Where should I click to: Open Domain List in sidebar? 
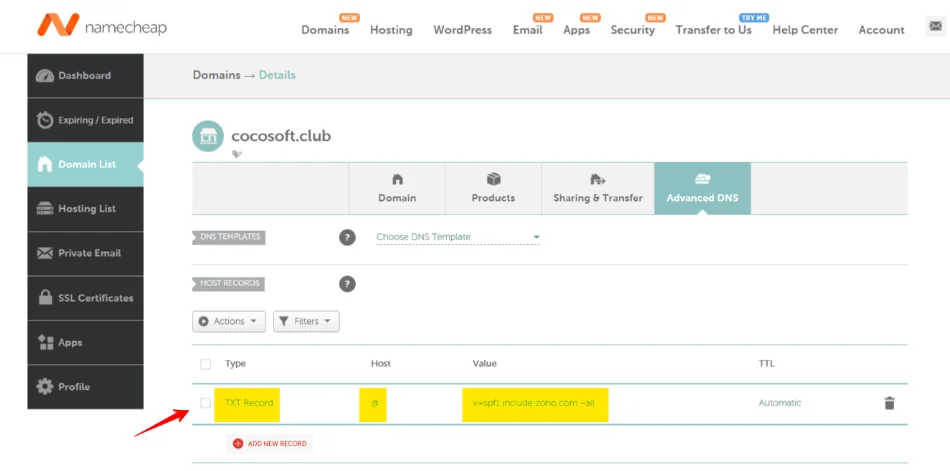click(x=85, y=164)
